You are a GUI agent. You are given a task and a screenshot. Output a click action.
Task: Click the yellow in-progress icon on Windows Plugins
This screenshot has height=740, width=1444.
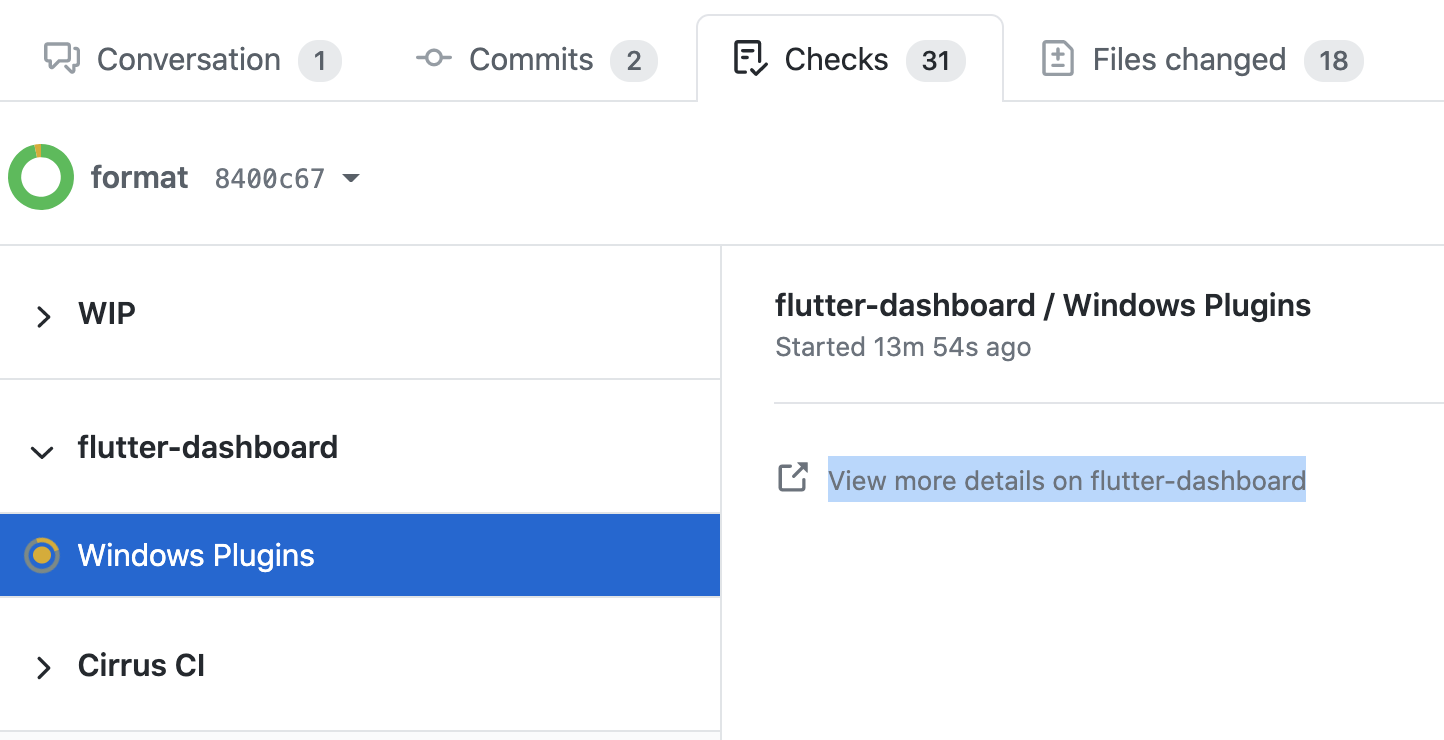tap(42, 555)
